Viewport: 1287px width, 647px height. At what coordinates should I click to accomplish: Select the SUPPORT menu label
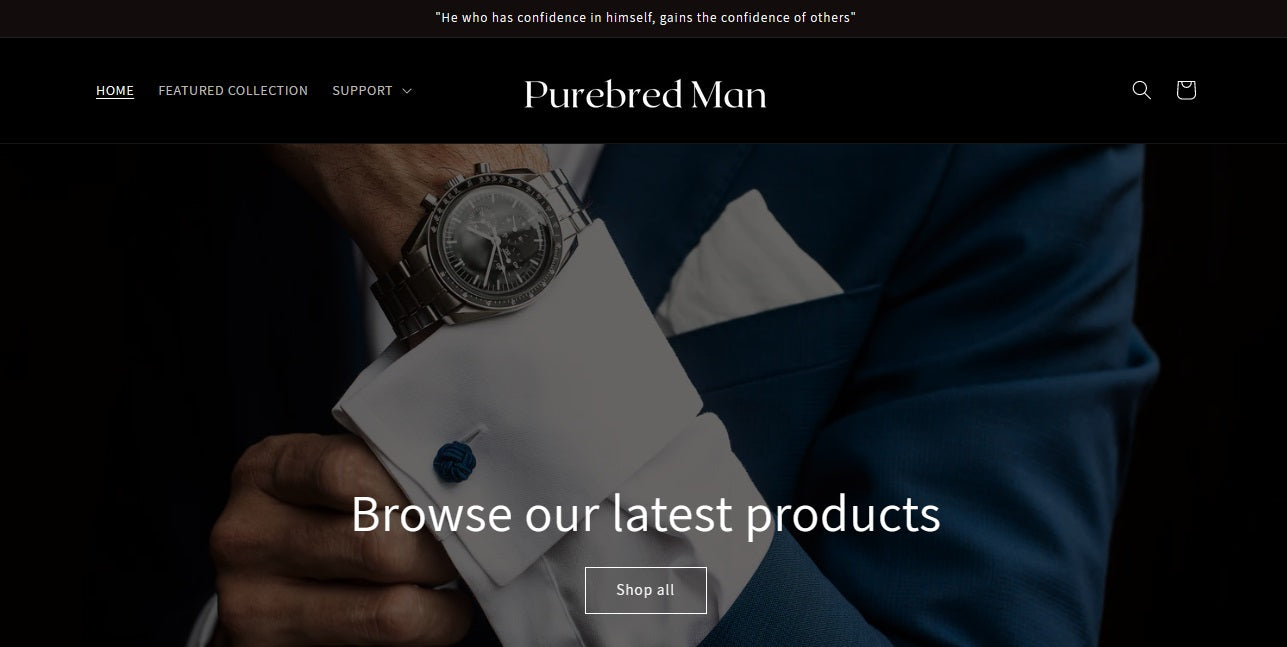(x=362, y=91)
